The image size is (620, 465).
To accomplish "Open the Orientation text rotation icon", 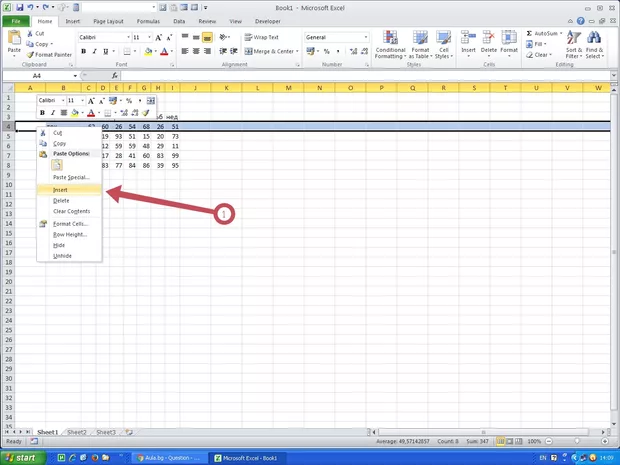I will pyautogui.click(x=223, y=37).
